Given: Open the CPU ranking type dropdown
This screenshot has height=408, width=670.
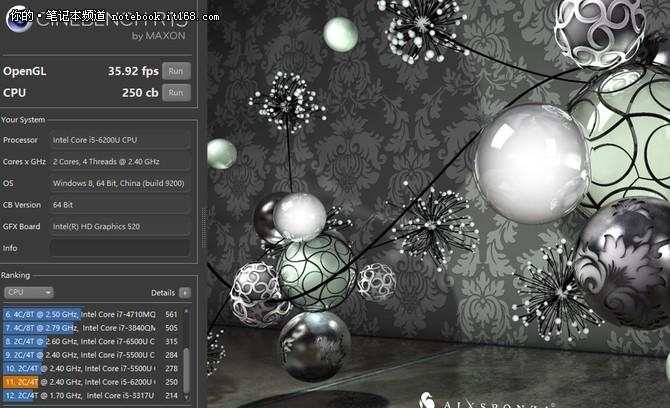Looking at the screenshot, I should [29, 292].
